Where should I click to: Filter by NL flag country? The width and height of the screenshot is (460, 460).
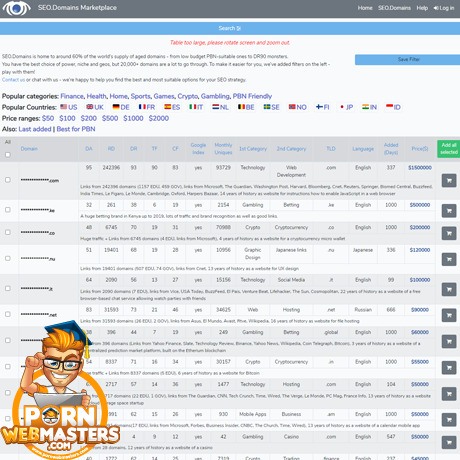tap(220, 107)
